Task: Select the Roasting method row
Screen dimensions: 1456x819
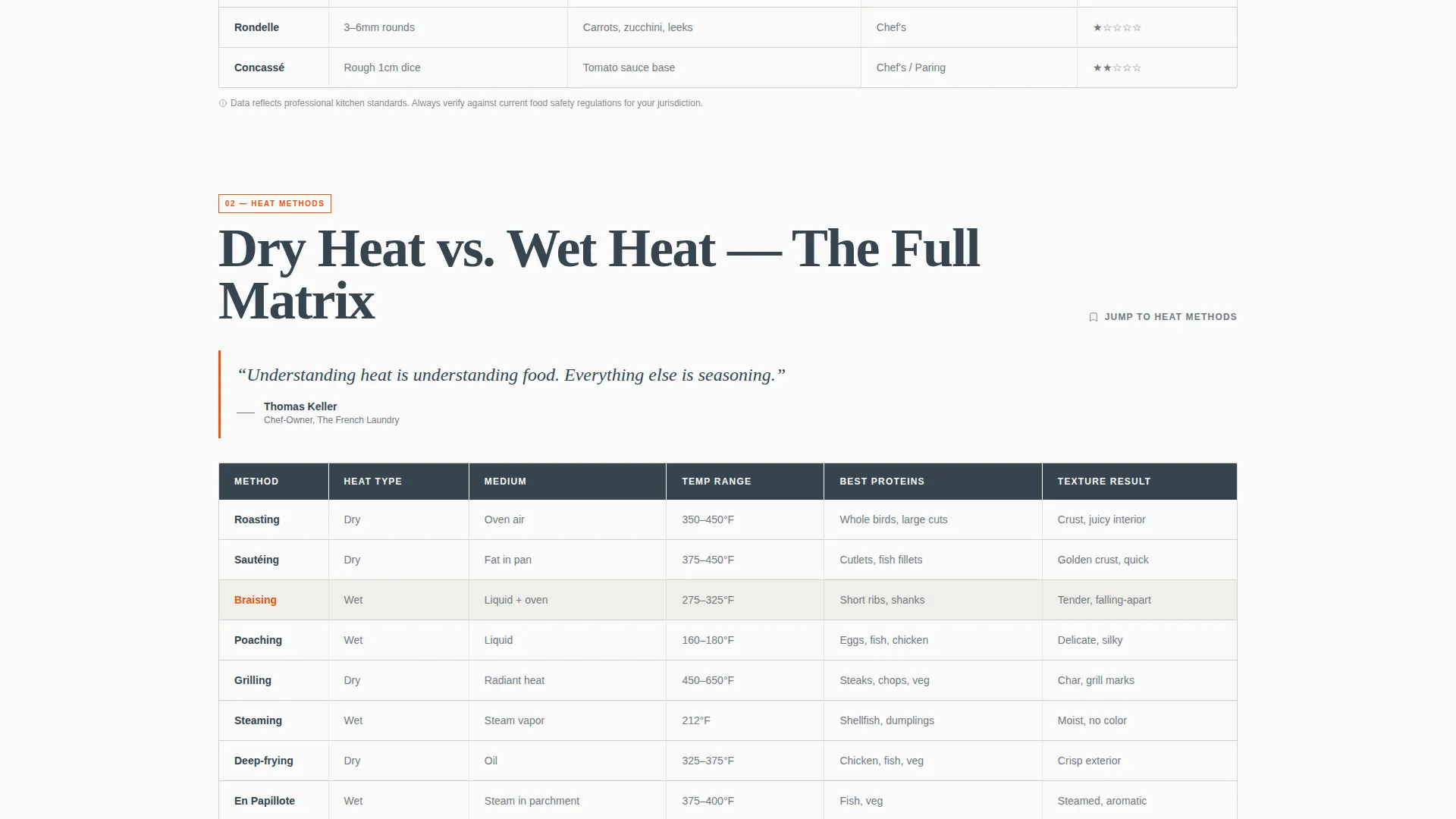Action: coord(728,519)
